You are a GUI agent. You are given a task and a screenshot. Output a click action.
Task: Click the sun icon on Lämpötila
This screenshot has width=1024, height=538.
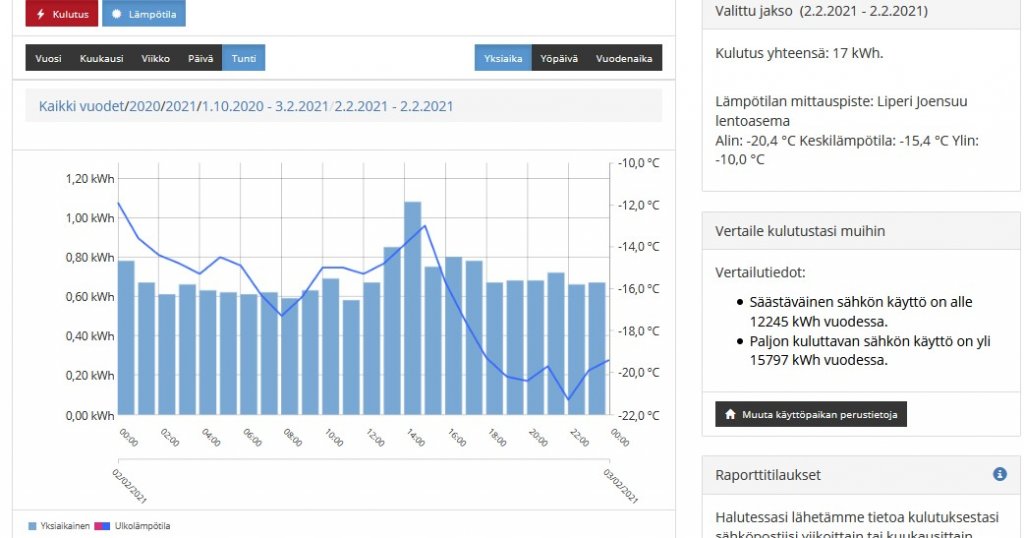coord(118,14)
